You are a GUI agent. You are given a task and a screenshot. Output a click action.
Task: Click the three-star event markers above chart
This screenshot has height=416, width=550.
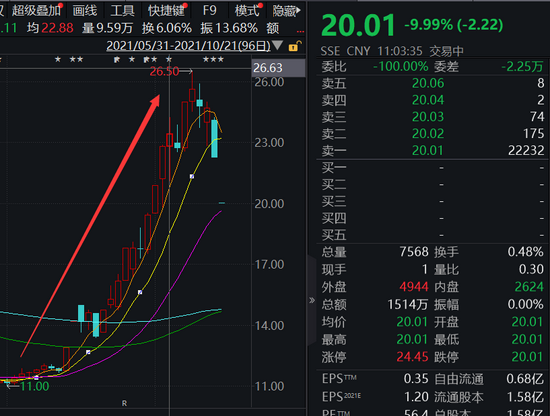[213, 60]
